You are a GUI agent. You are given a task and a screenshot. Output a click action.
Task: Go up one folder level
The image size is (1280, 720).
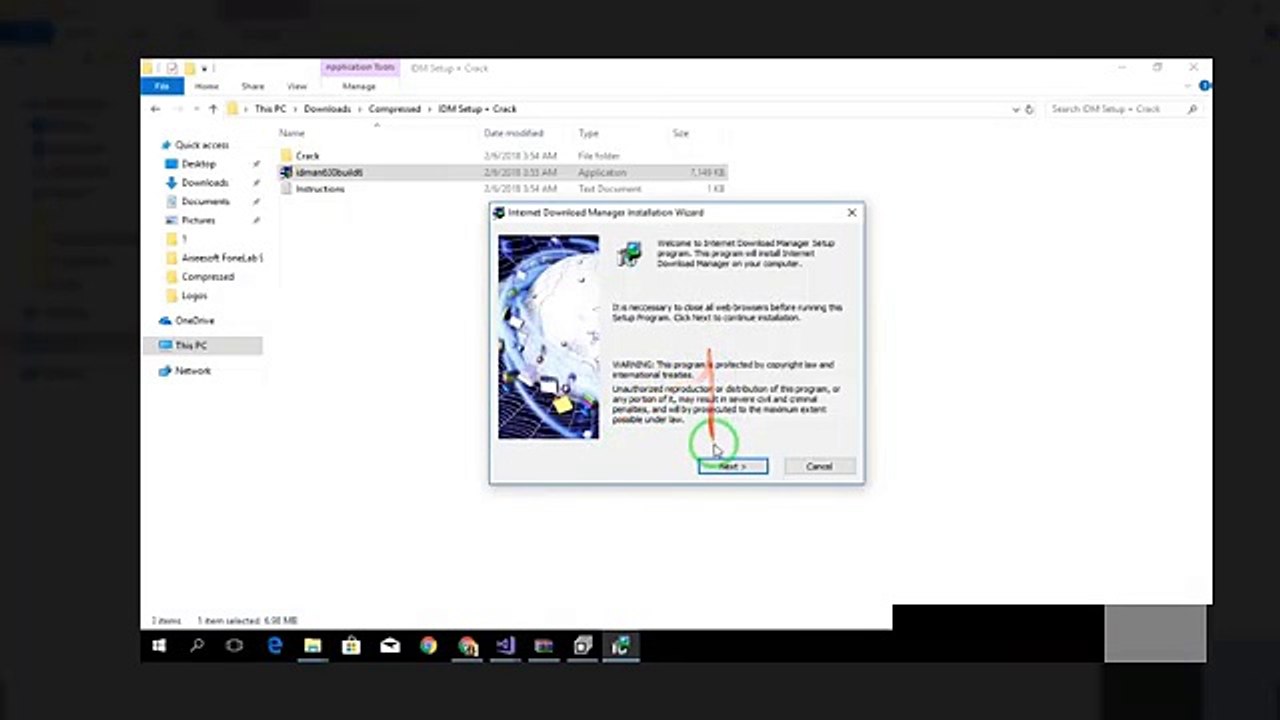click(x=213, y=109)
